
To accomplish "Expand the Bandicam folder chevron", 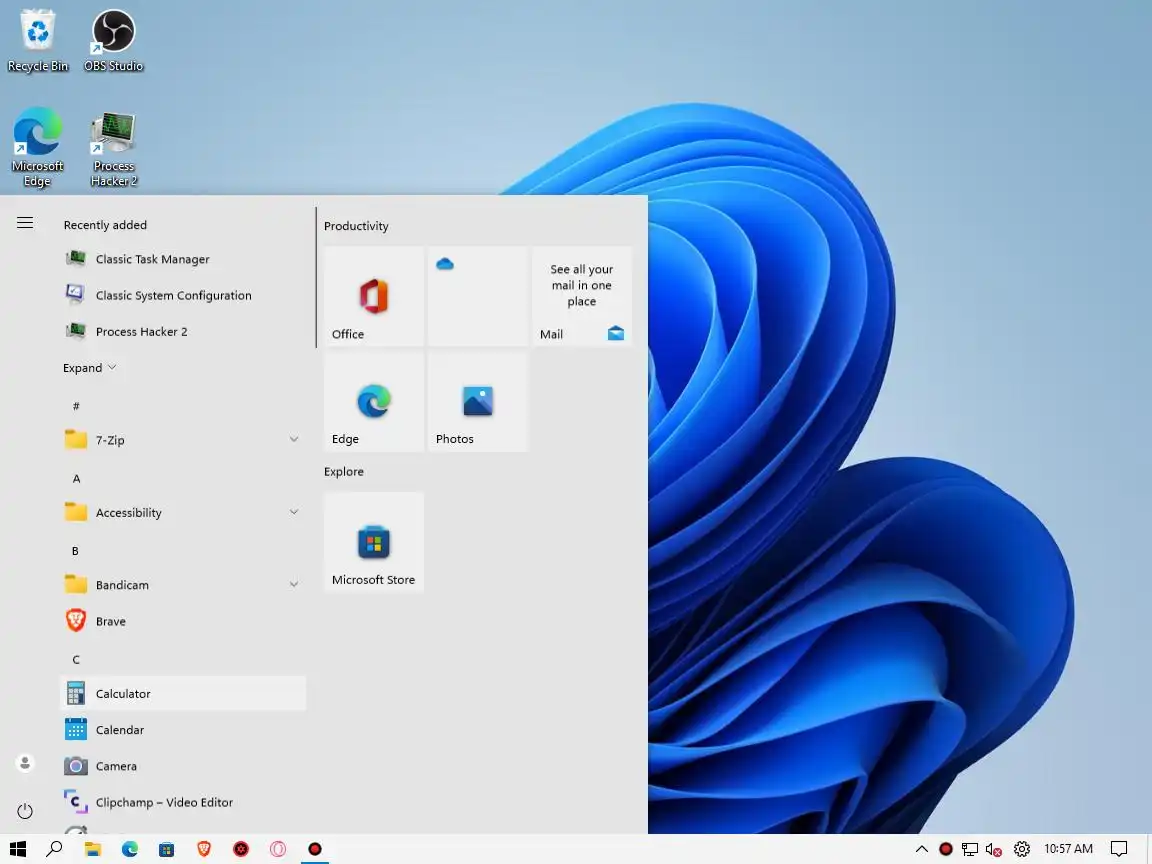I will pos(294,585).
